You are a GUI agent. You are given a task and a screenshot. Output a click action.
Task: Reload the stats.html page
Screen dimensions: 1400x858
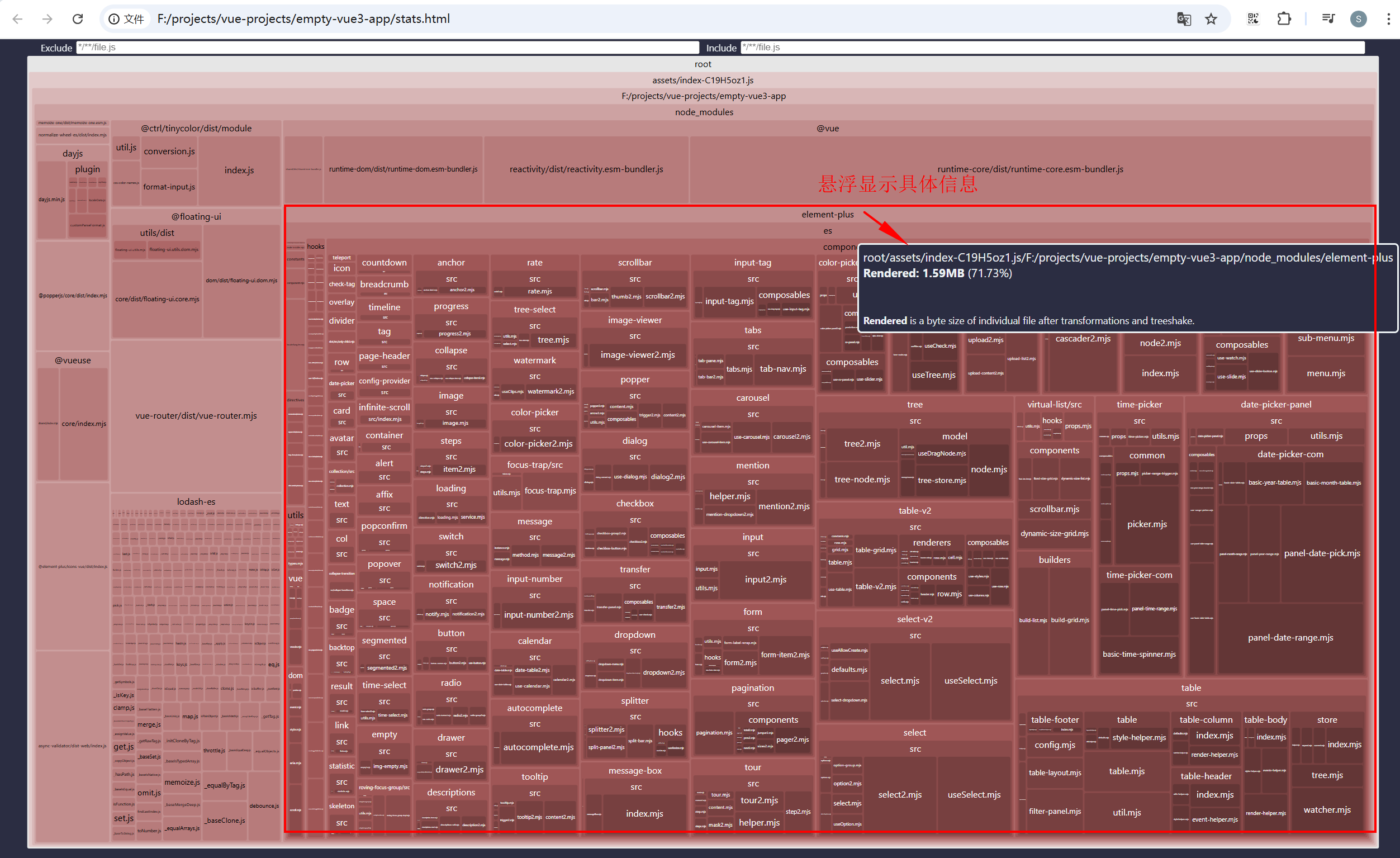78,19
